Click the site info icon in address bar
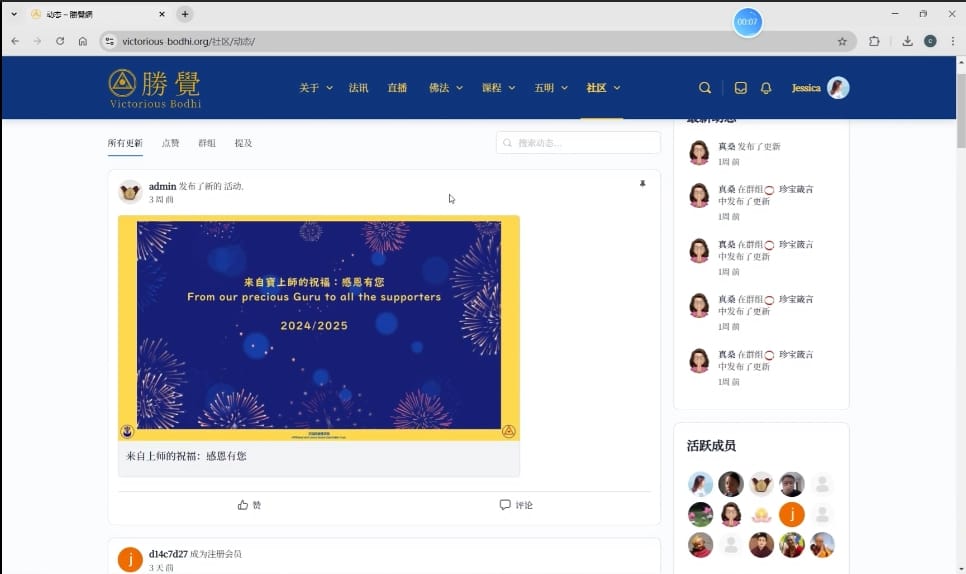Image resolution: width=966 pixels, height=574 pixels. [110, 41]
